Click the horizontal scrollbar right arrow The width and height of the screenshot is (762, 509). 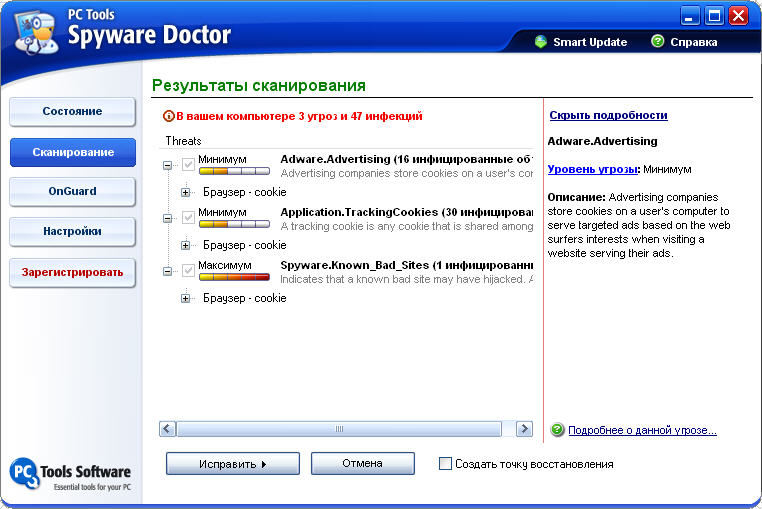[524, 429]
